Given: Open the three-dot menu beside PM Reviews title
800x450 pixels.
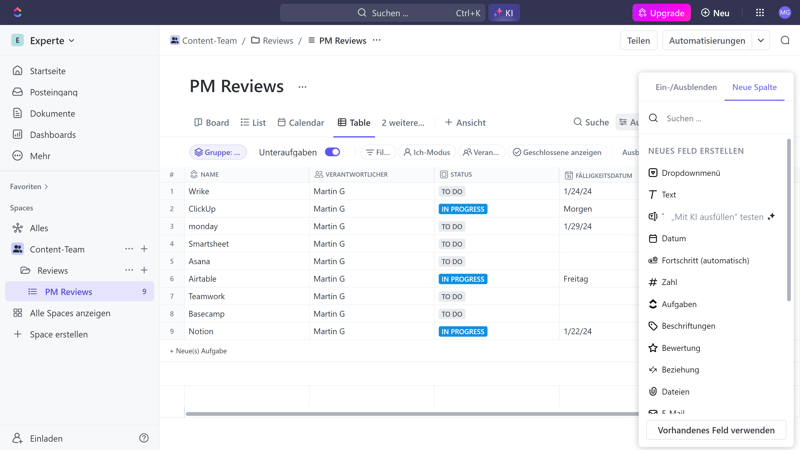Looking at the screenshot, I should [x=302, y=87].
